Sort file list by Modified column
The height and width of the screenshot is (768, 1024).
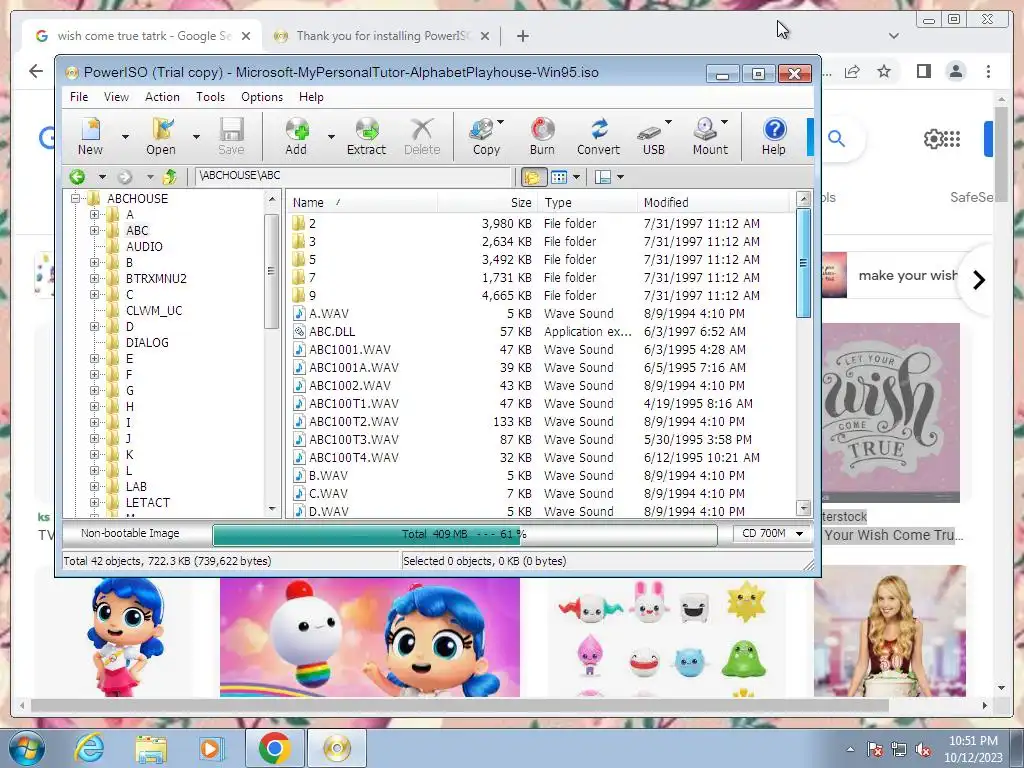coord(715,202)
